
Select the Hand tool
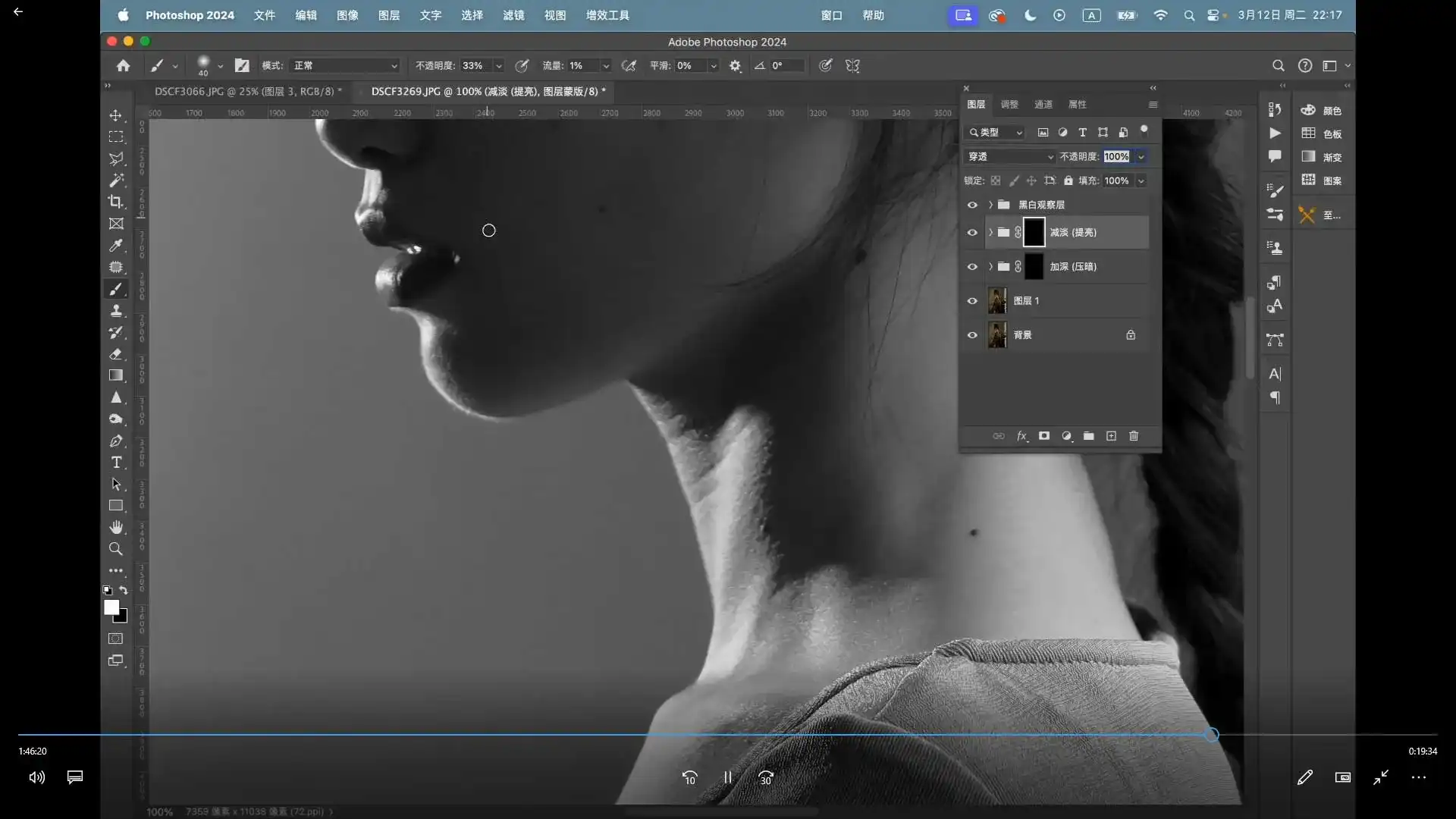(116, 527)
